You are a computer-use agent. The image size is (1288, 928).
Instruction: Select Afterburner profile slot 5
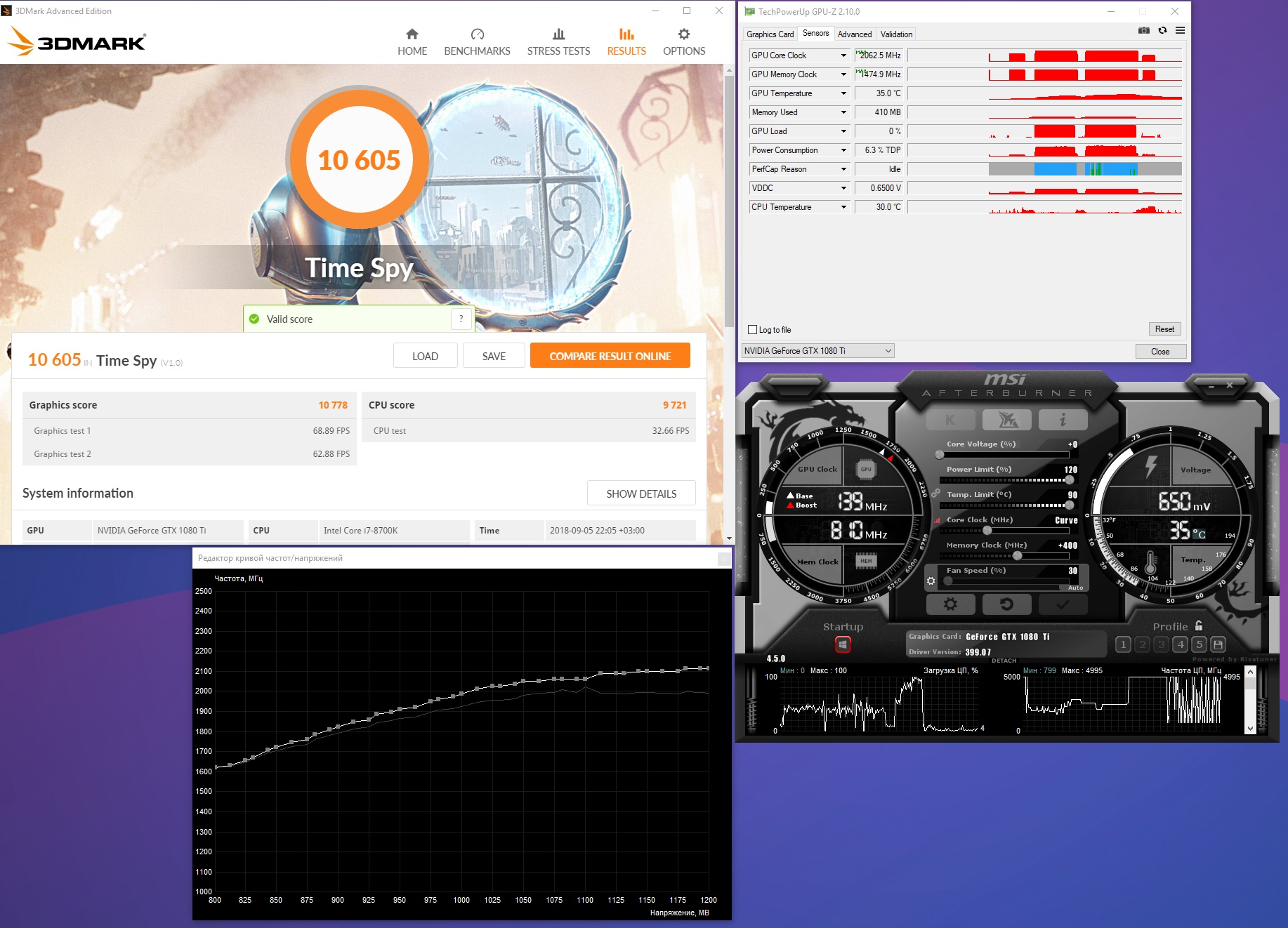point(1200,644)
